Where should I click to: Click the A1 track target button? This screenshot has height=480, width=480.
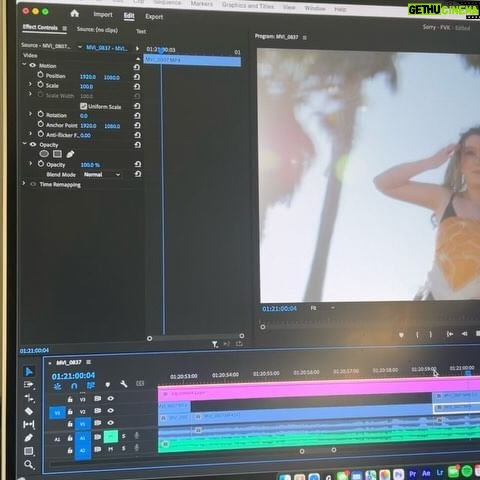click(x=83, y=437)
